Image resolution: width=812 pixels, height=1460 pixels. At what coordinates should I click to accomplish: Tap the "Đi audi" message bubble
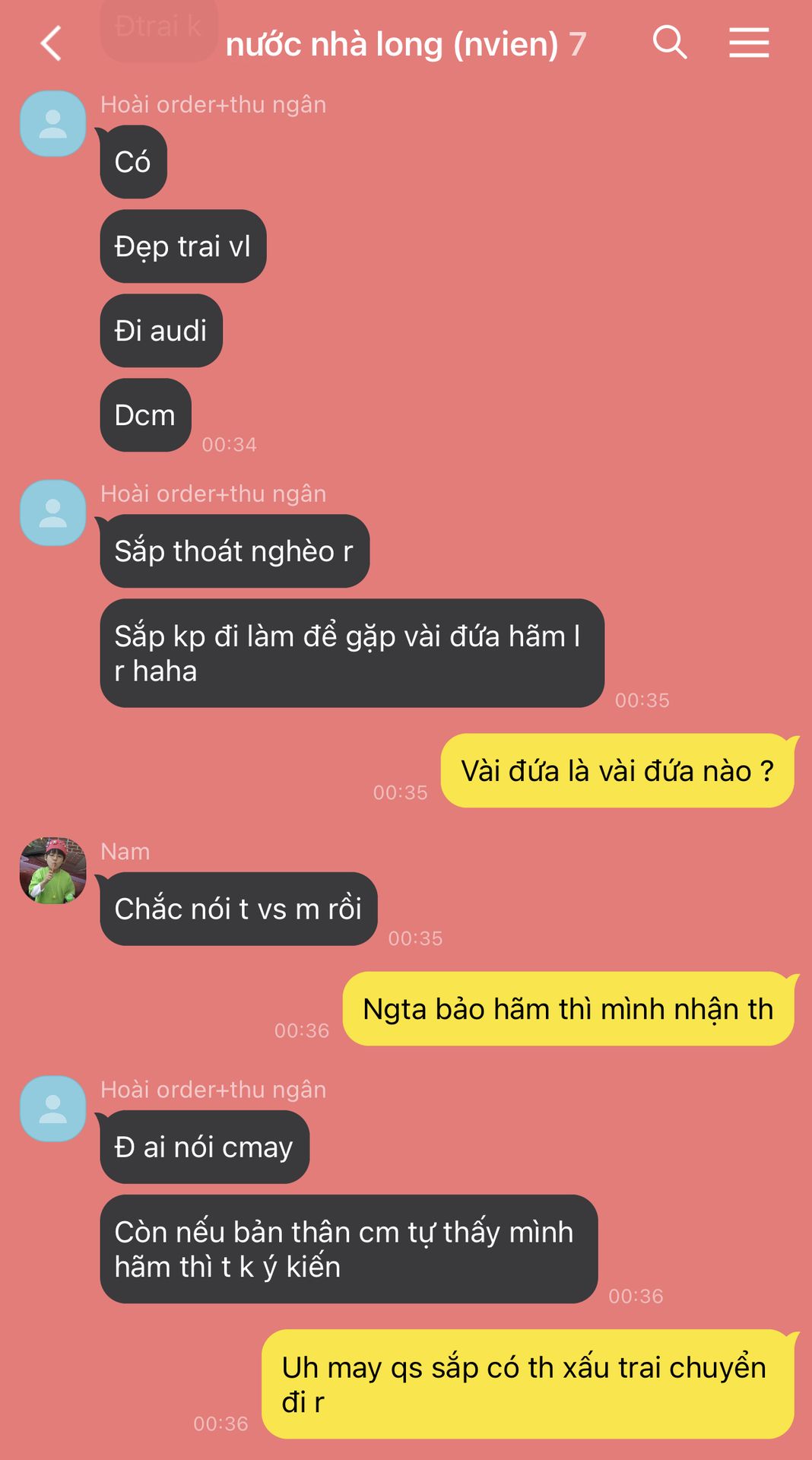[x=161, y=331]
